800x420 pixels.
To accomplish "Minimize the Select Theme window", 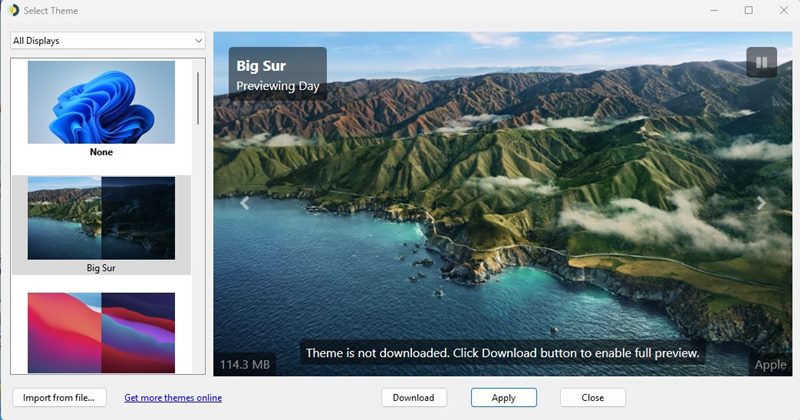I will coord(714,10).
